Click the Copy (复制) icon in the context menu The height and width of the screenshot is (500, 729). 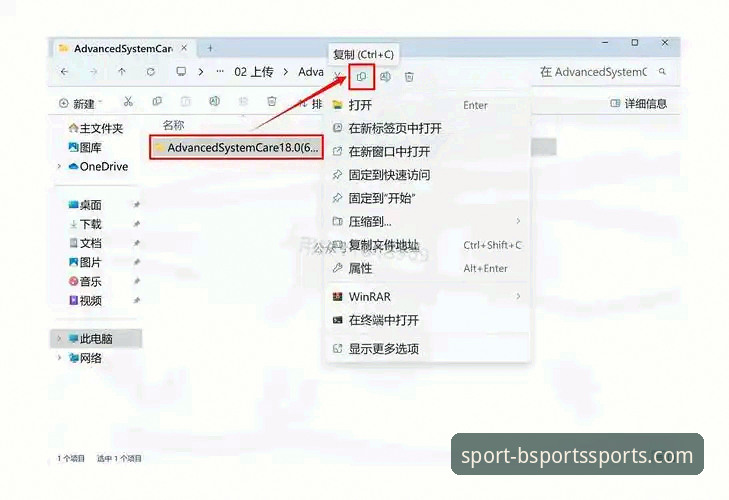point(361,77)
